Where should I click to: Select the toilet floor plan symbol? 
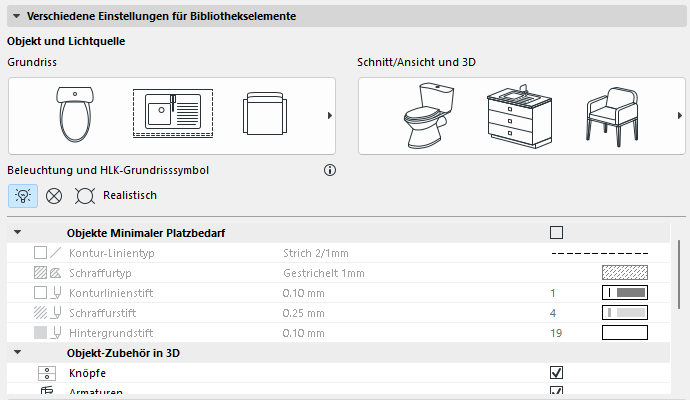tap(76, 115)
